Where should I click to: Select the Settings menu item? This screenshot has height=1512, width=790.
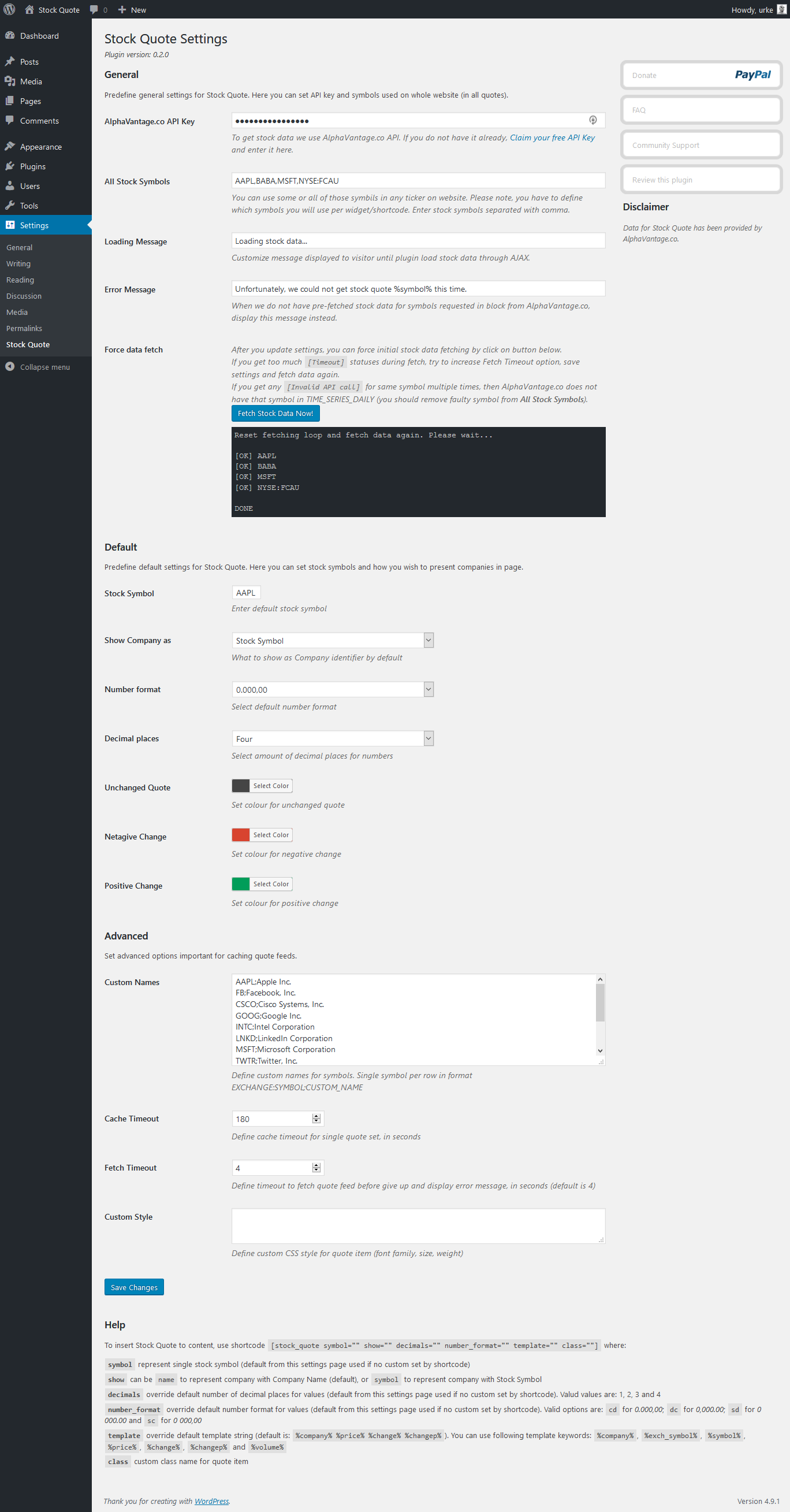click(46, 225)
